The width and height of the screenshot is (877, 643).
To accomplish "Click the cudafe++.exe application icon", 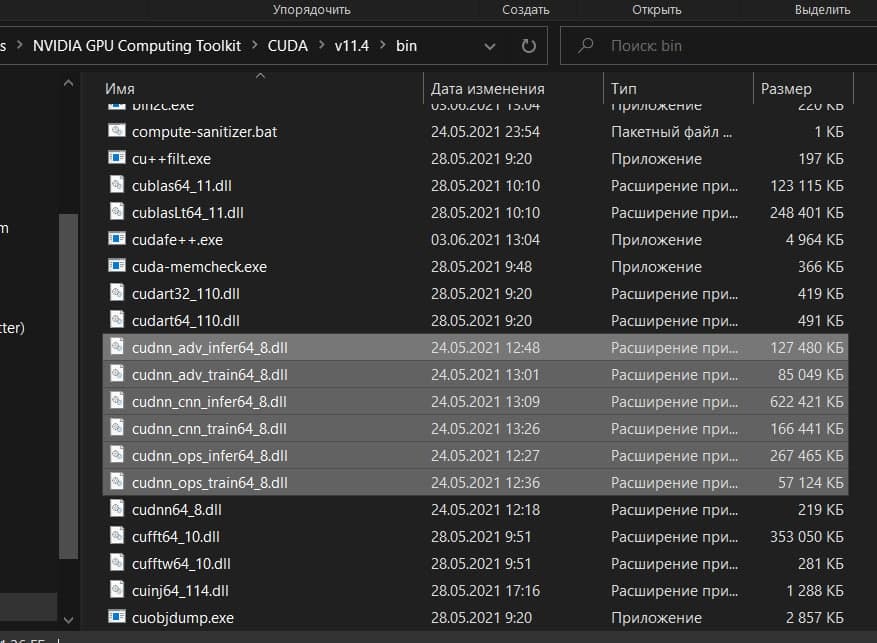I will coord(117,240).
